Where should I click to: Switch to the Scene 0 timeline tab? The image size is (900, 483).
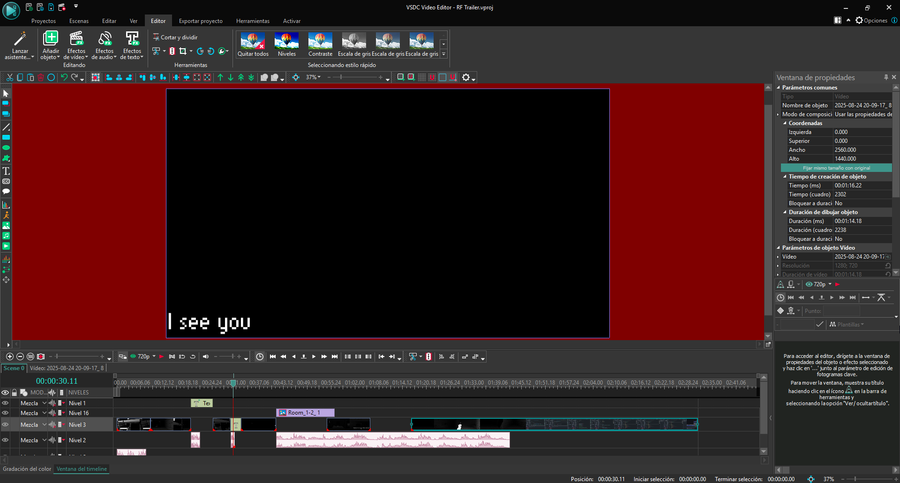(13, 368)
